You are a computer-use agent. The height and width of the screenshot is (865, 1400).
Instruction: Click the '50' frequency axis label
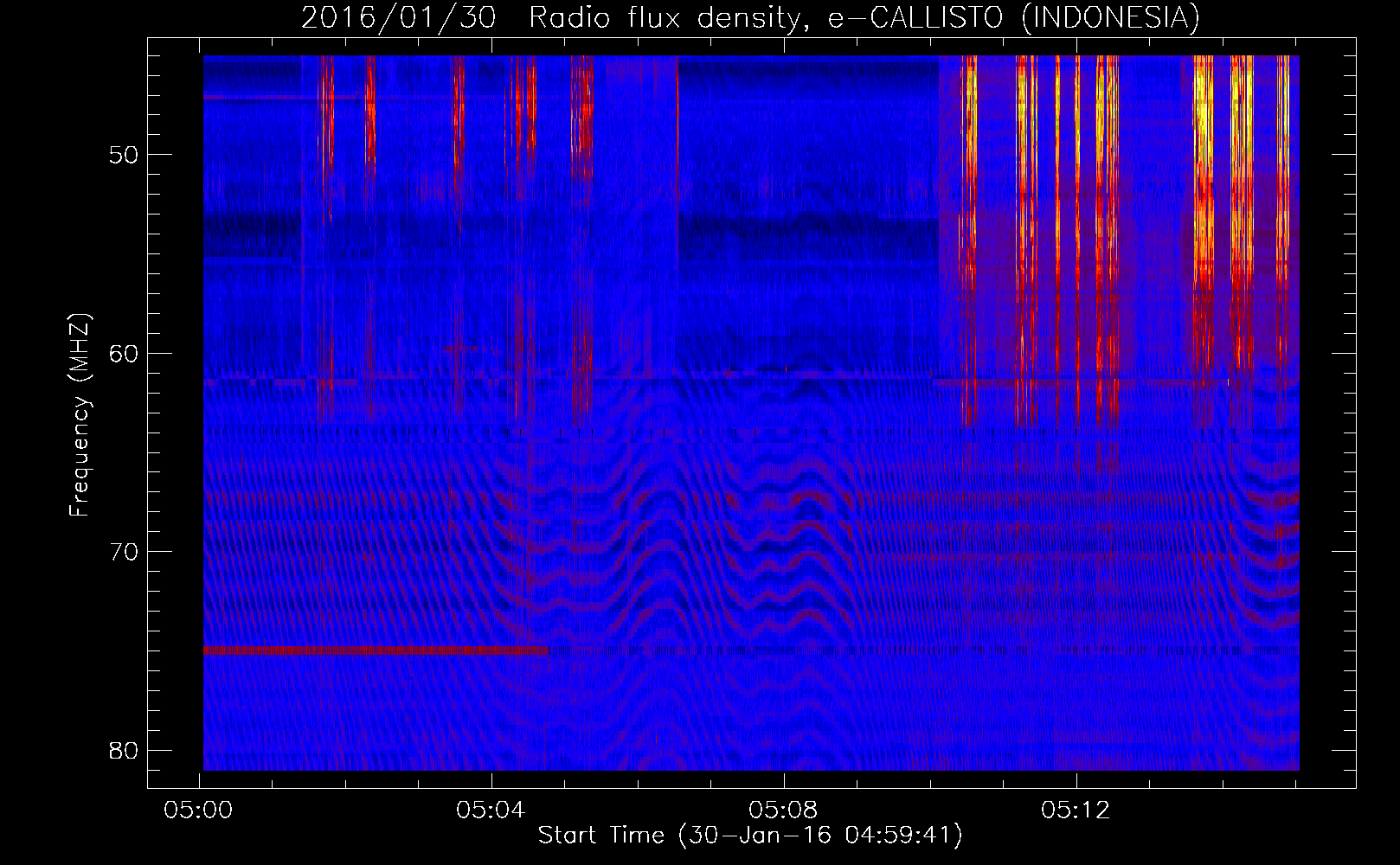(x=125, y=155)
